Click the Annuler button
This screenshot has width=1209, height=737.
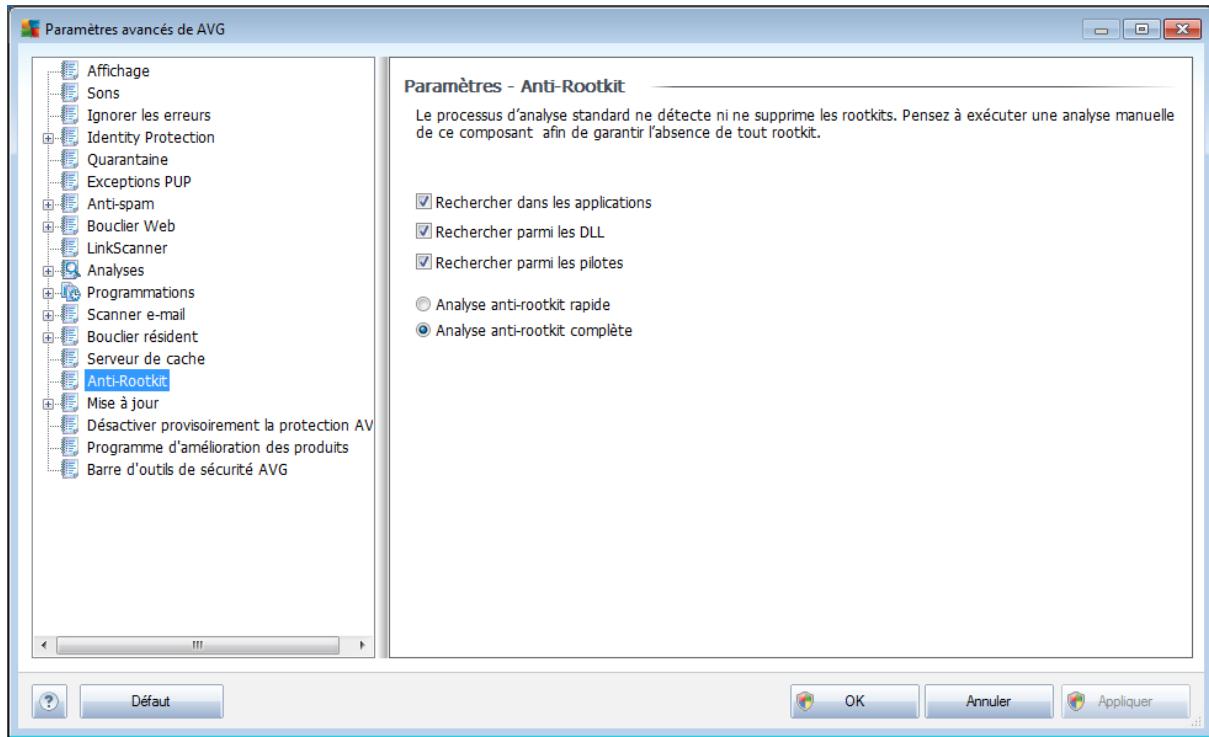coord(987,702)
